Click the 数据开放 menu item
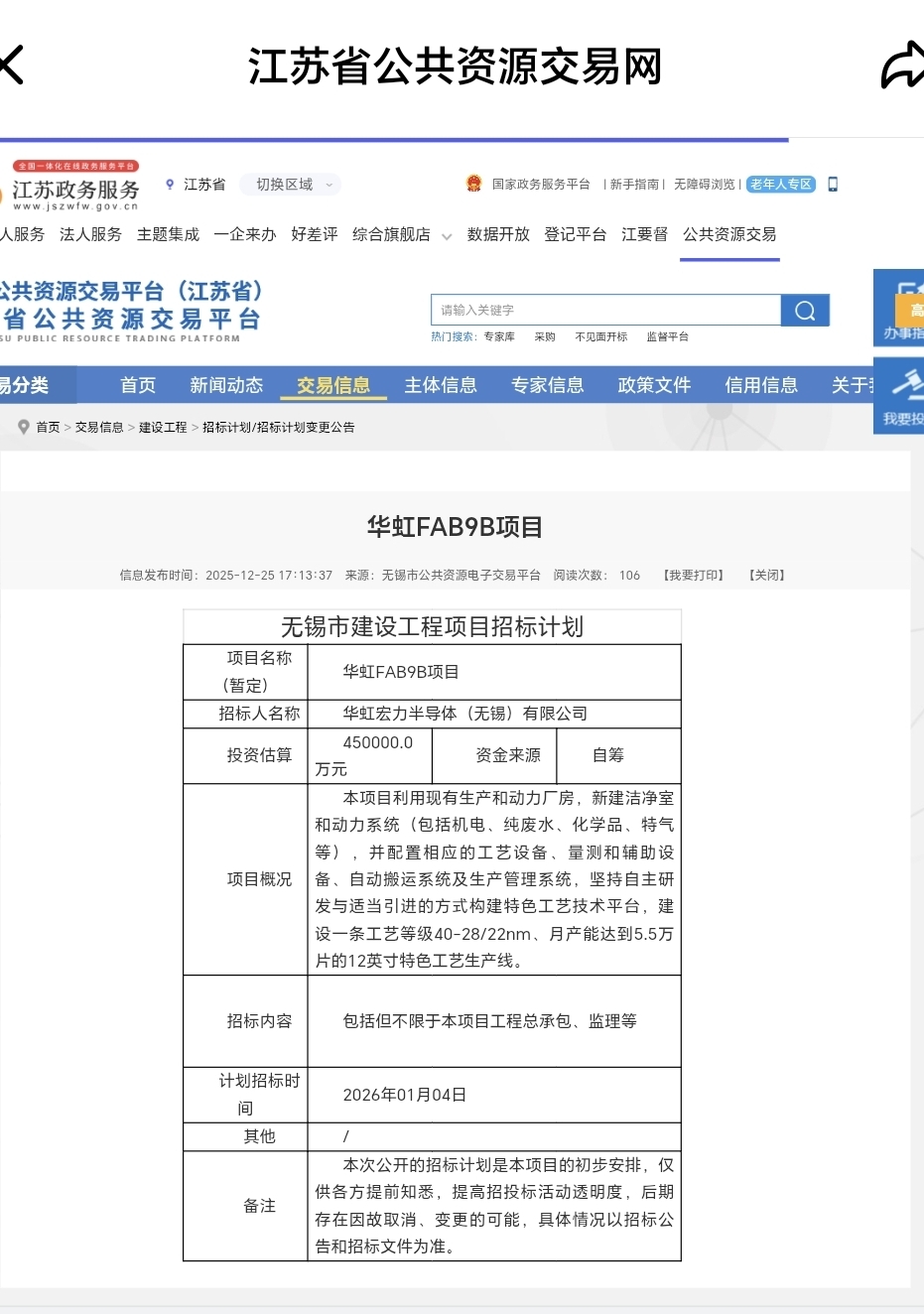The width and height of the screenshot is (924, 1314). click(x=498, y=234)
